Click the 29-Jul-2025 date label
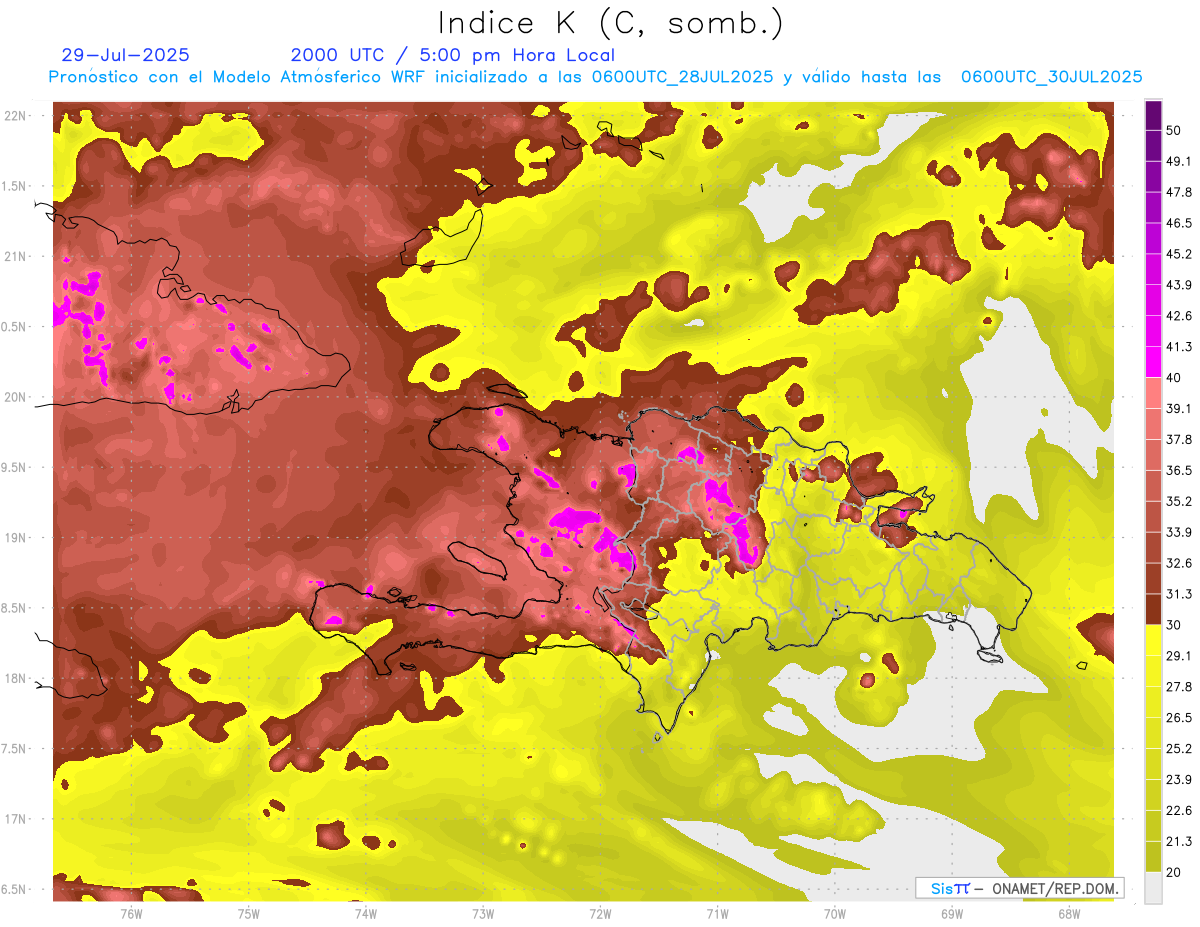The image size is (1200, 927). [125, 55]
